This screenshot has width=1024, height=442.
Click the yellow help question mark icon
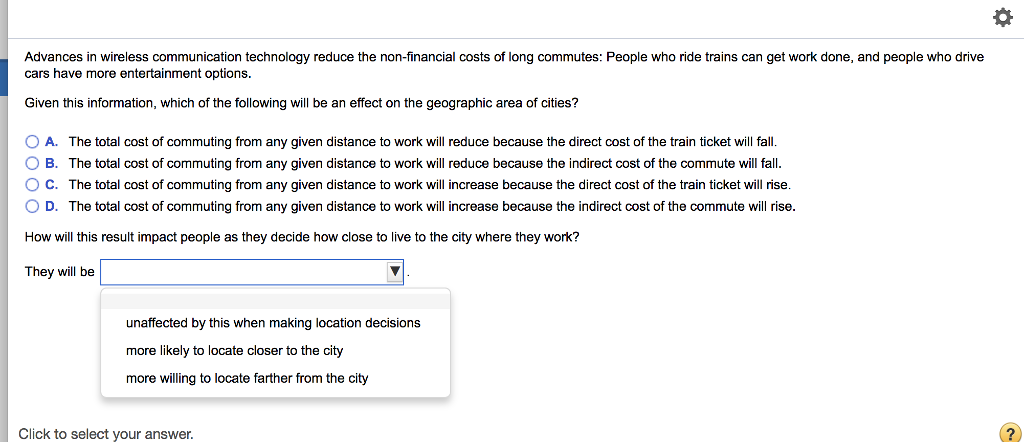(1010, 433)
